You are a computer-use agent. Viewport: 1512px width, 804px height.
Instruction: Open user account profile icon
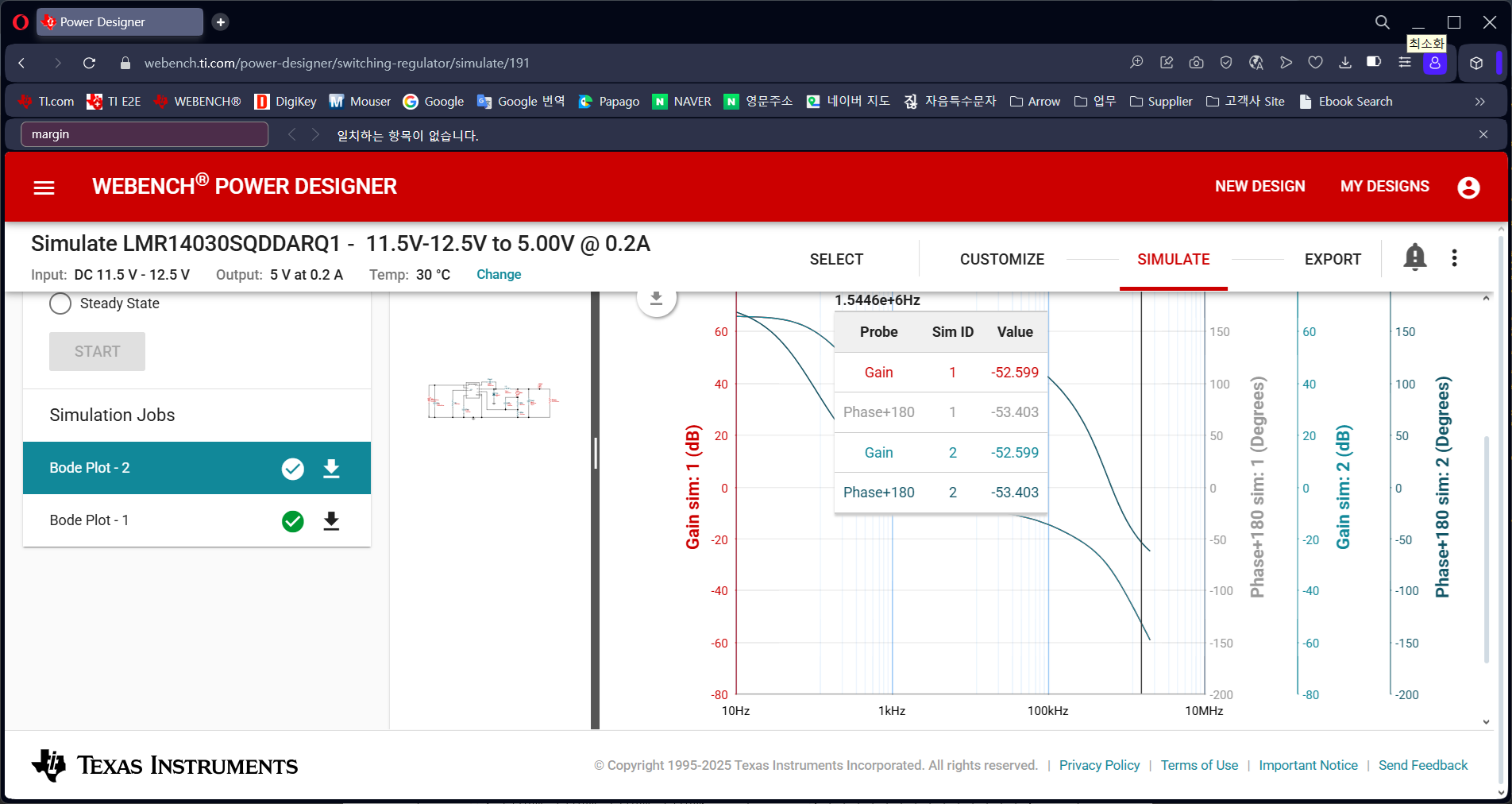[x=1468, y=187]
